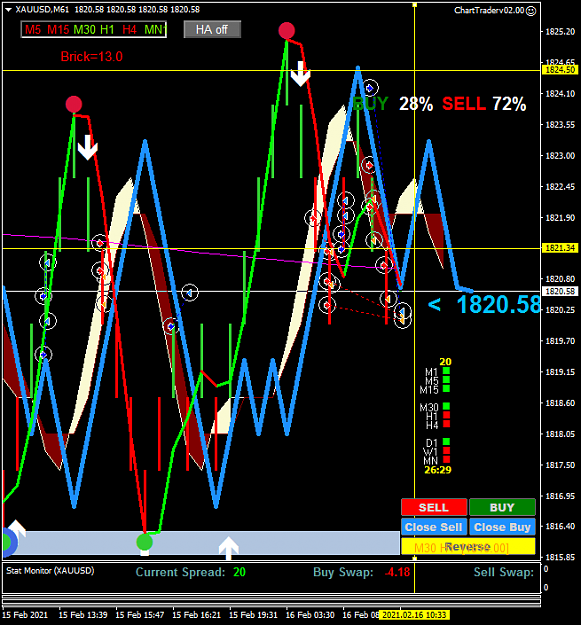The width and height of the screenshot is (581, 625).
Task: Click the Close Buy button
Action: coord(502,527)
